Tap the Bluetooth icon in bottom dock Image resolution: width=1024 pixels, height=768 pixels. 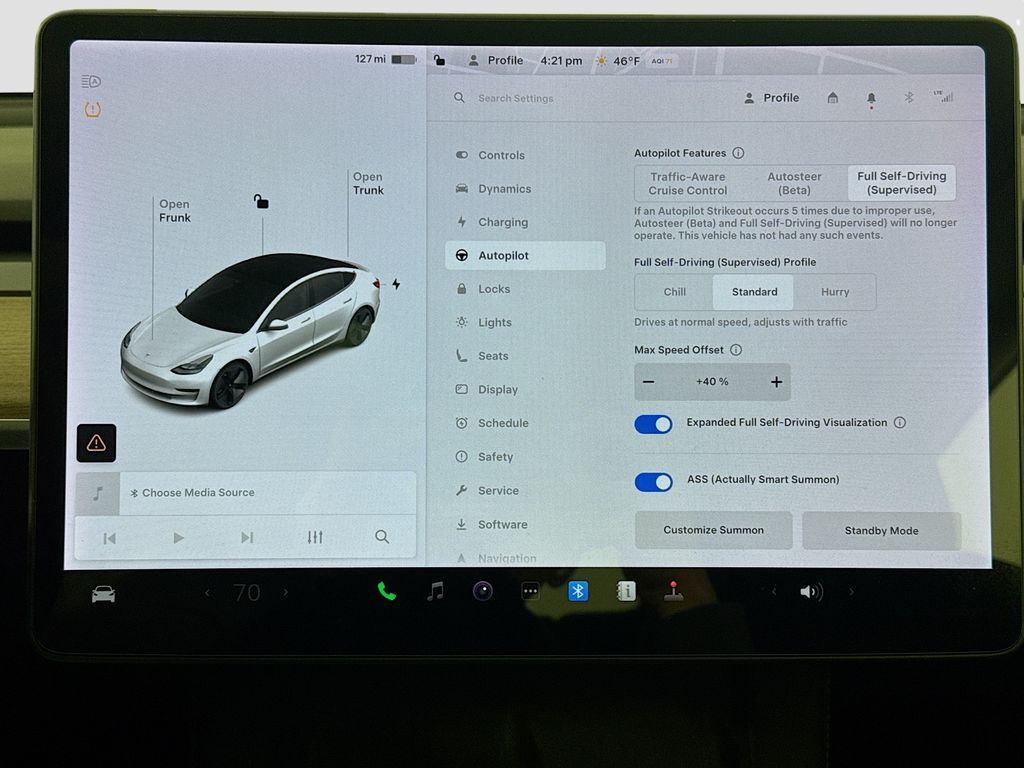pos(577,591)
